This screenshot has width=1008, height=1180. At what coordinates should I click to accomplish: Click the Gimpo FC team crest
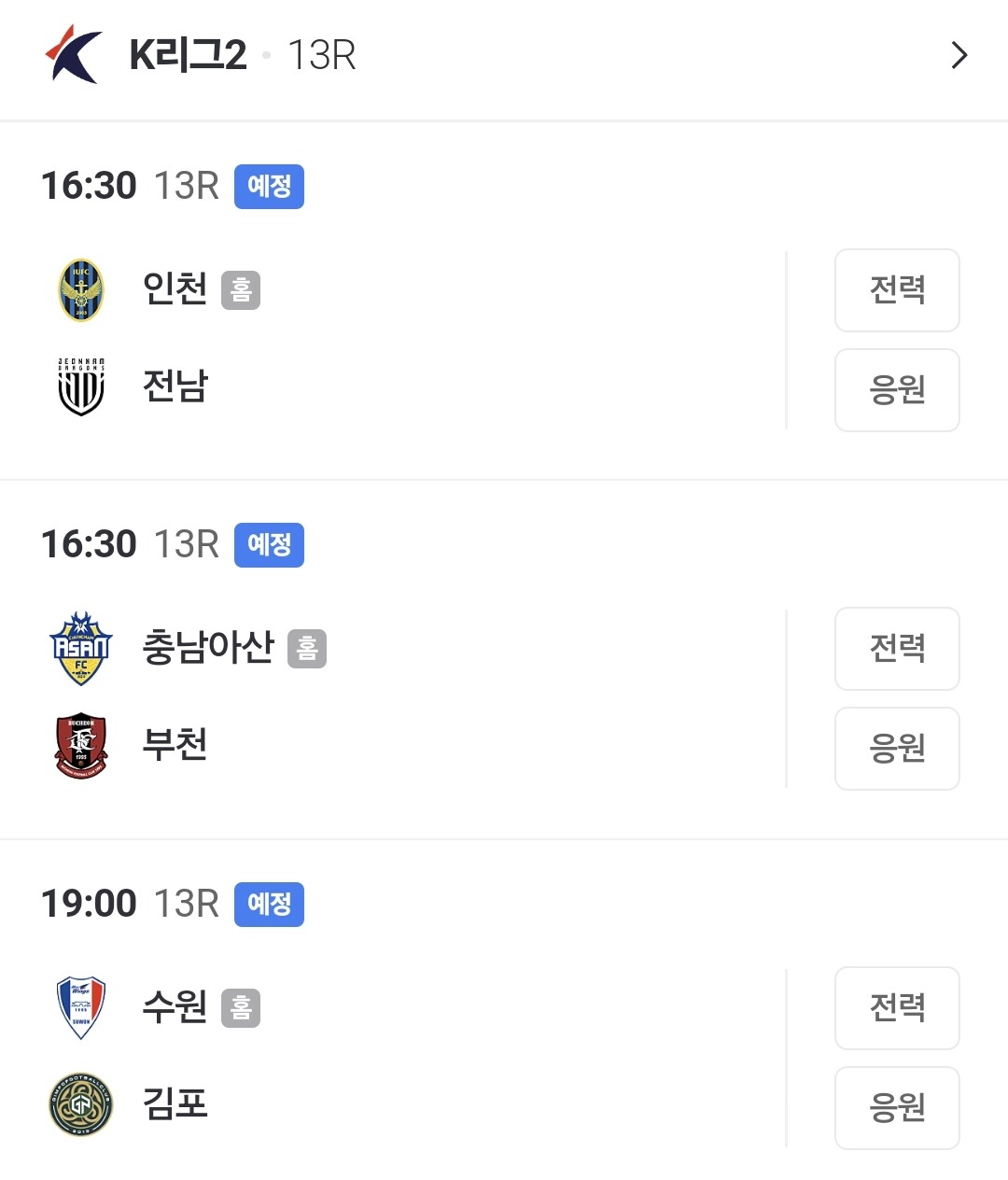[81, 1104]
